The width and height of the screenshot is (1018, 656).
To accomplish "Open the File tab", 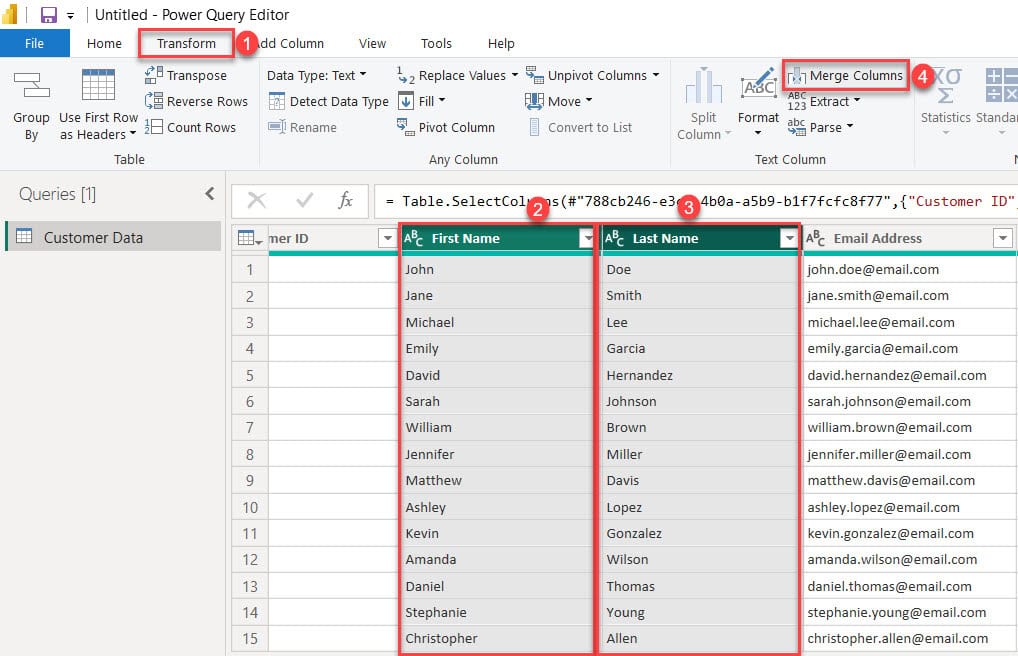I will pyautogui.click(x=34, y=44).
